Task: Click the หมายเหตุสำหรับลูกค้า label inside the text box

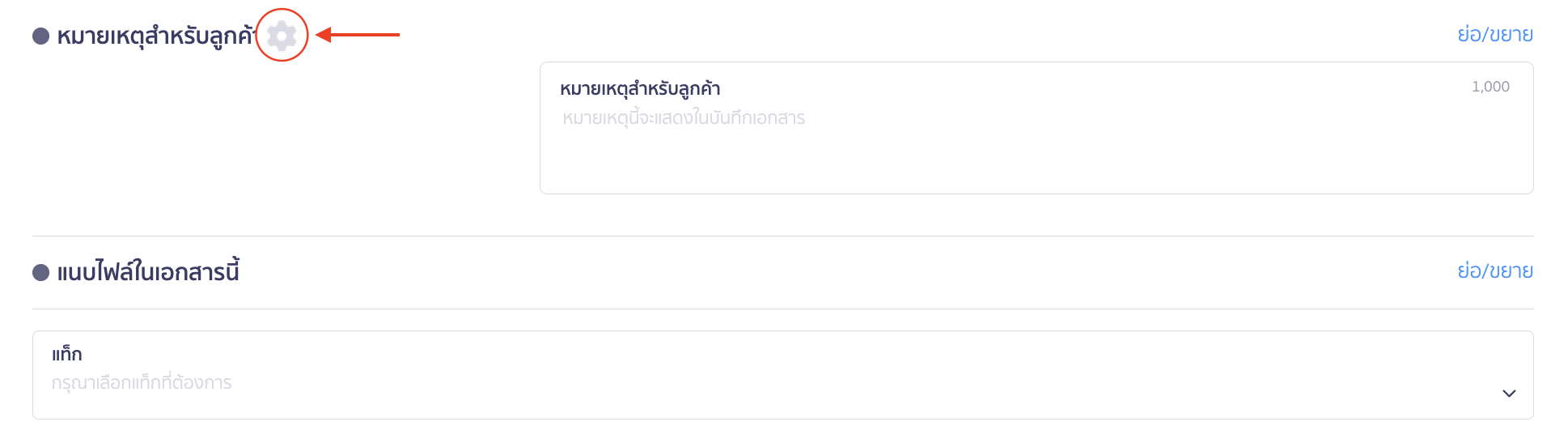Action: point(640,88)
